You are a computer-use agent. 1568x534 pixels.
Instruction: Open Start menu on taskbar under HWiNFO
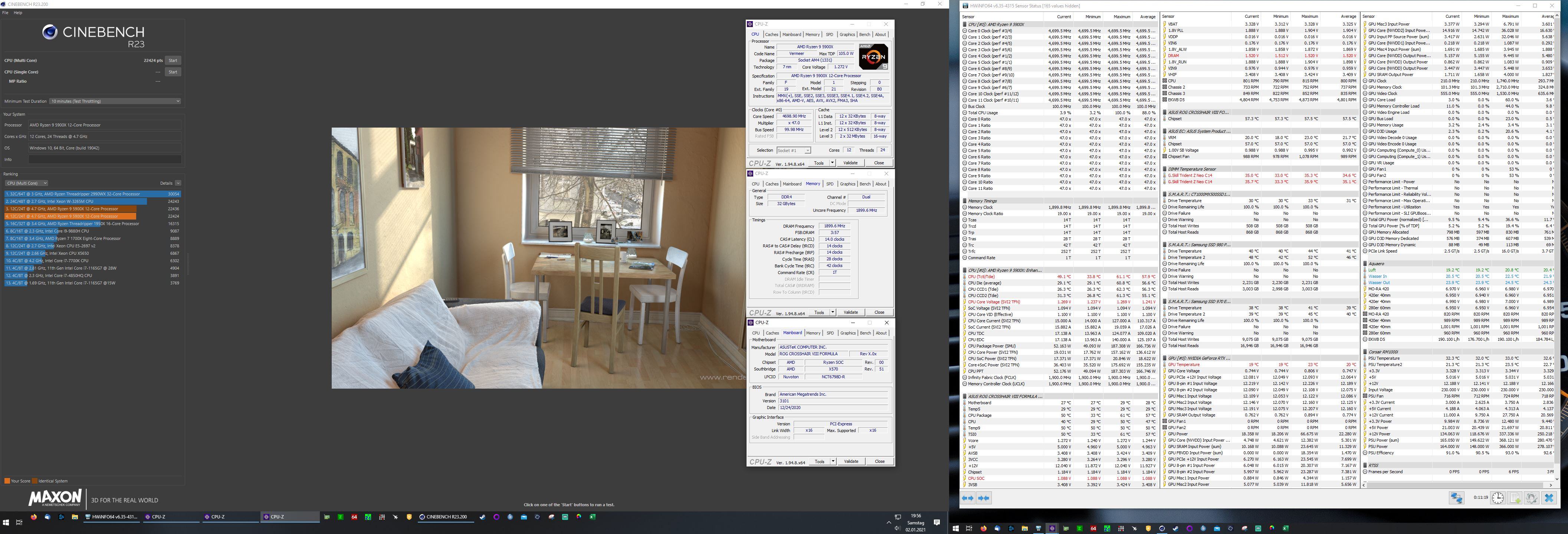956,528
